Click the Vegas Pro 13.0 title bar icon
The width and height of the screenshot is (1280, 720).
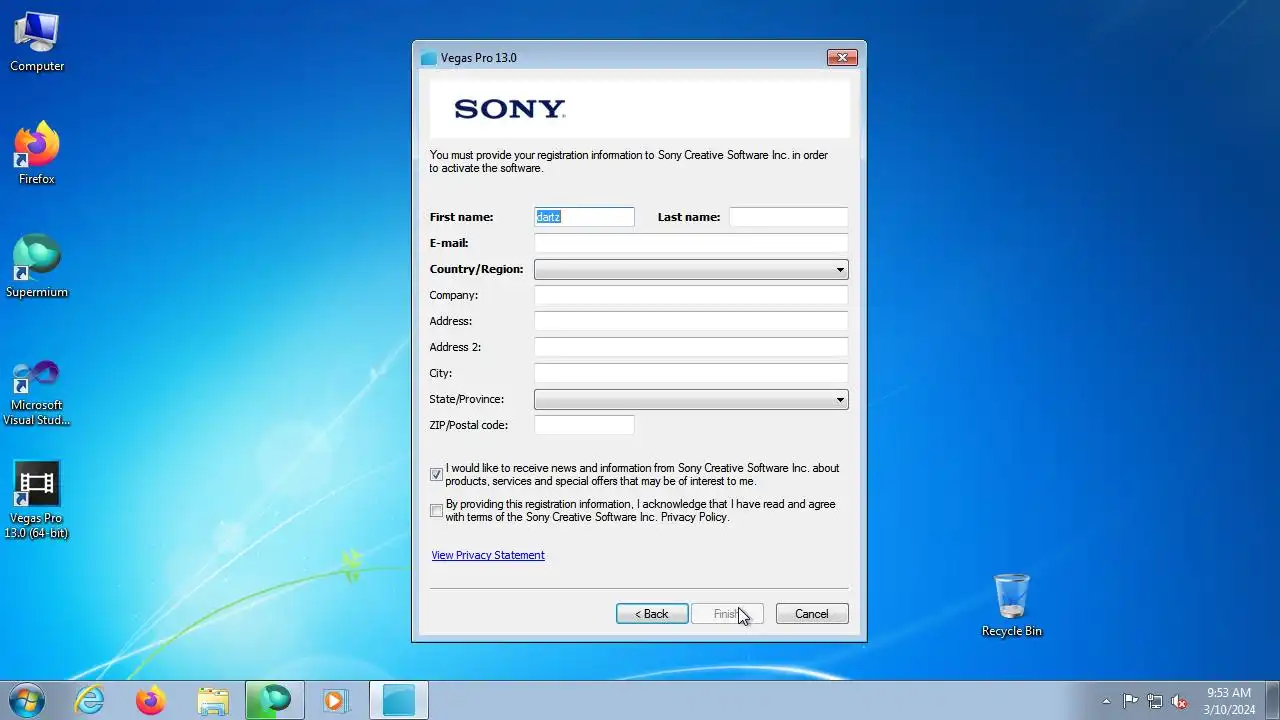(429, 58)
